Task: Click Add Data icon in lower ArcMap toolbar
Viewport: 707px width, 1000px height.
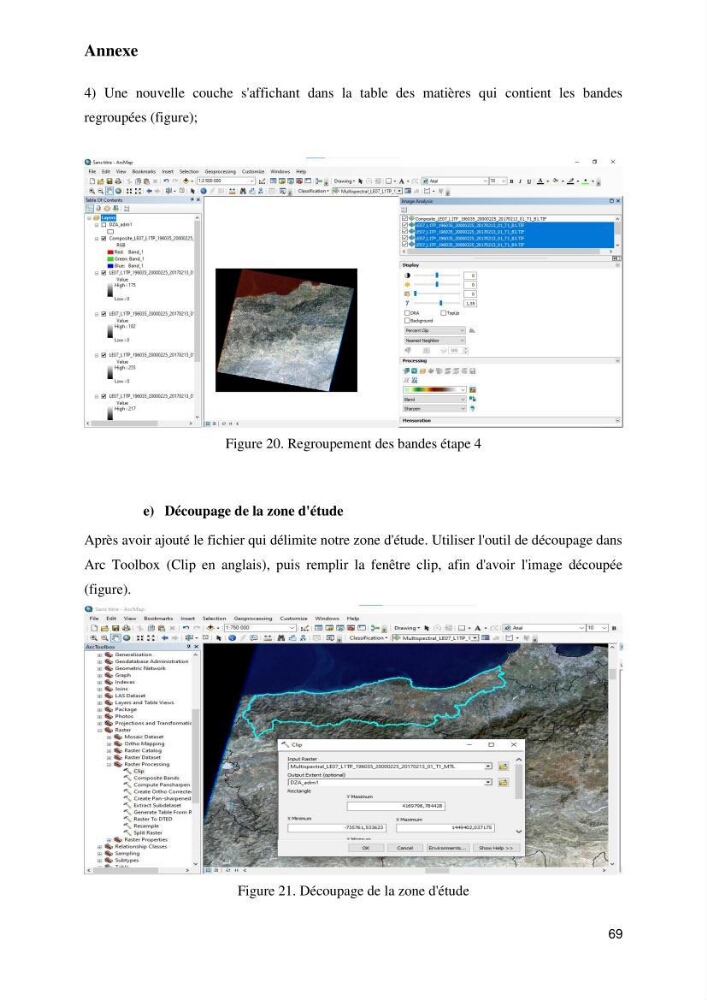Action: [210, 628]
